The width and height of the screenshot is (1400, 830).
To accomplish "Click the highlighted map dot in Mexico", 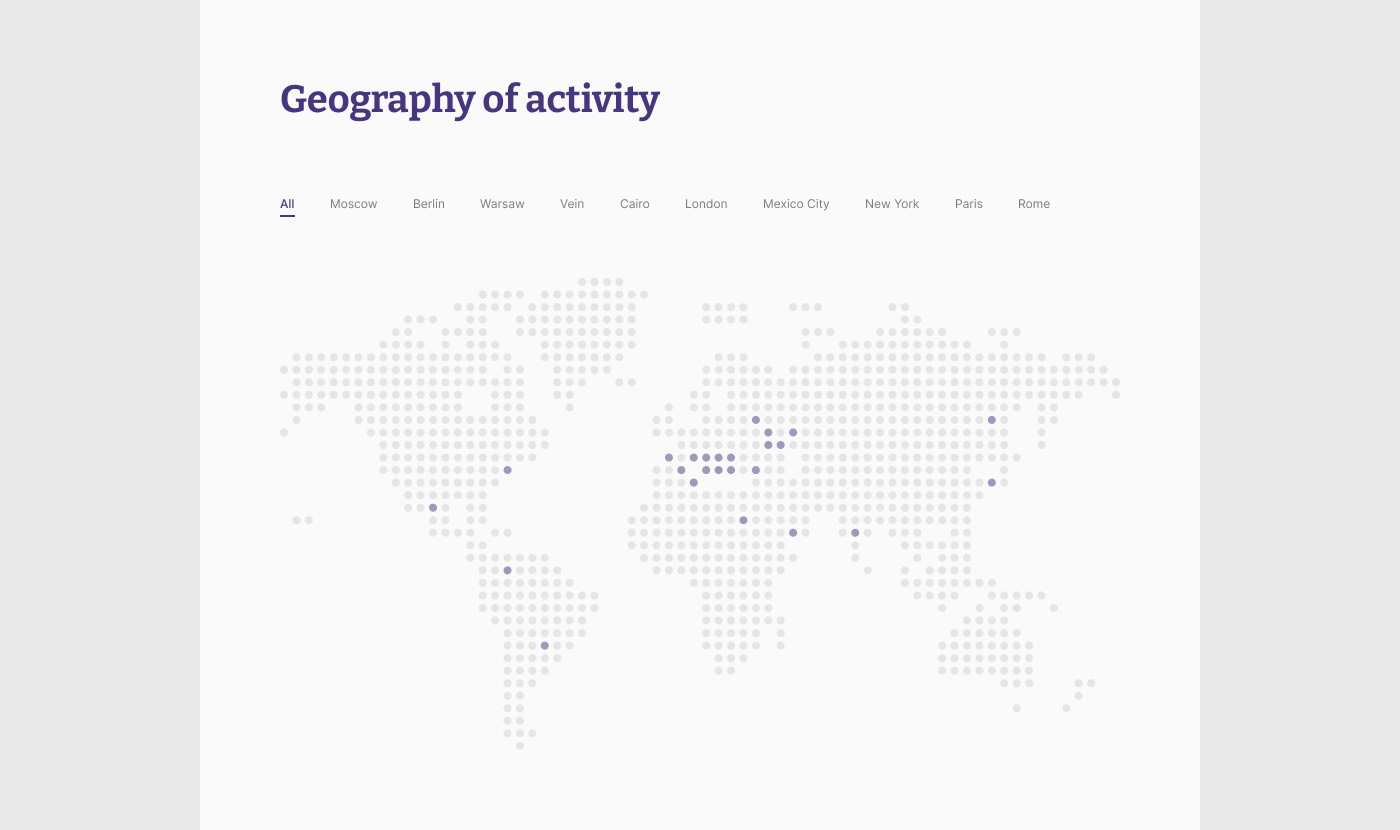I will point(433,508).
